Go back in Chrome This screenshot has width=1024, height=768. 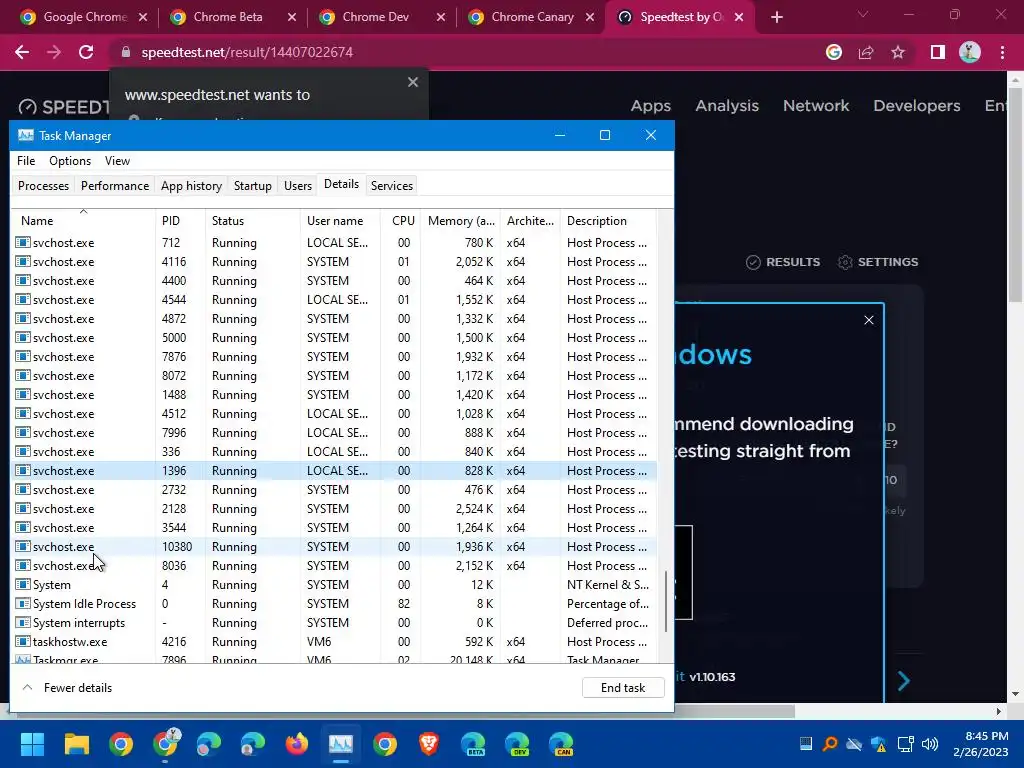click(22, 52)
